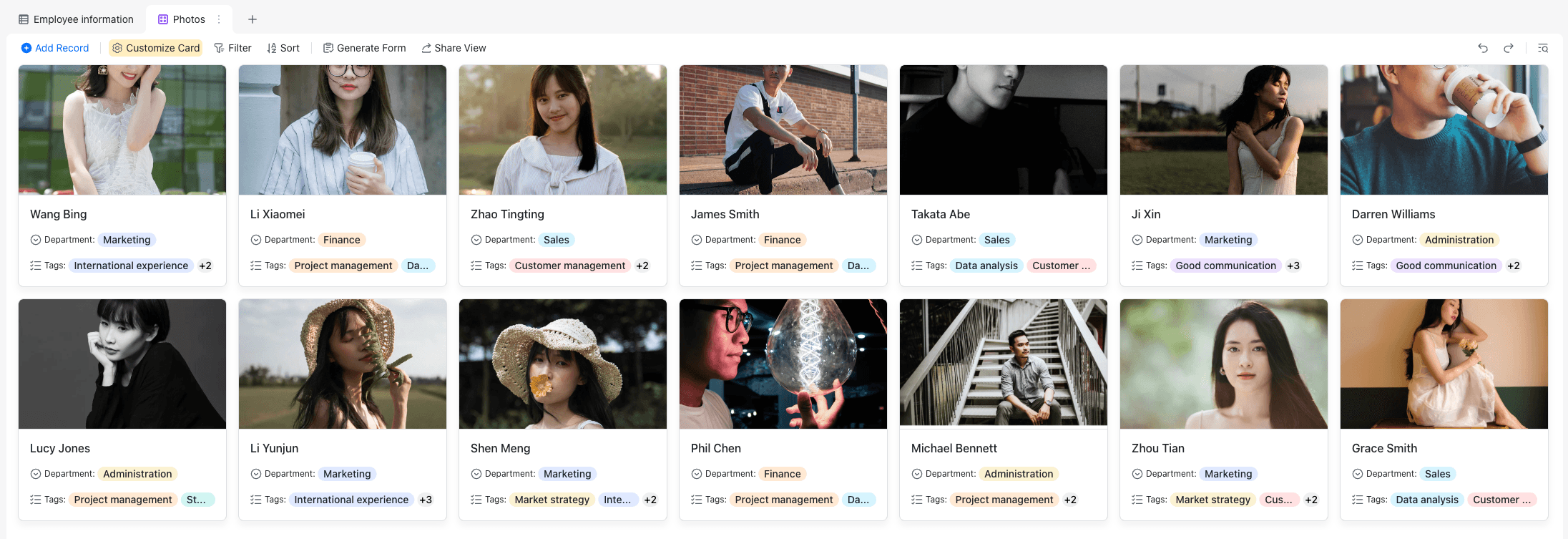
Task: Click Project management tag on Phil Chen card
Action: tap(783, 500)
